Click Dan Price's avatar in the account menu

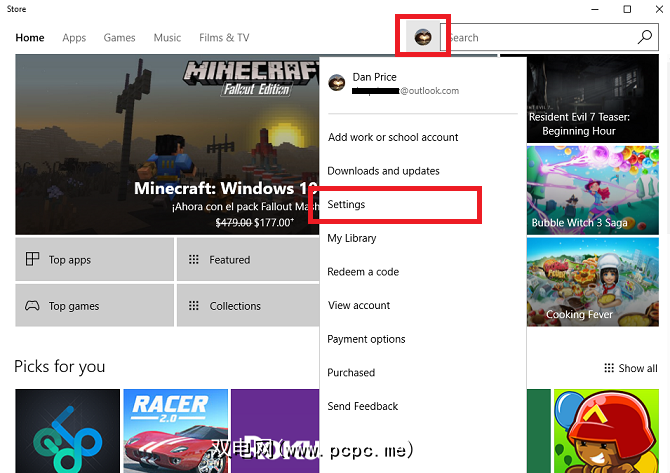[x=337, y=82]
